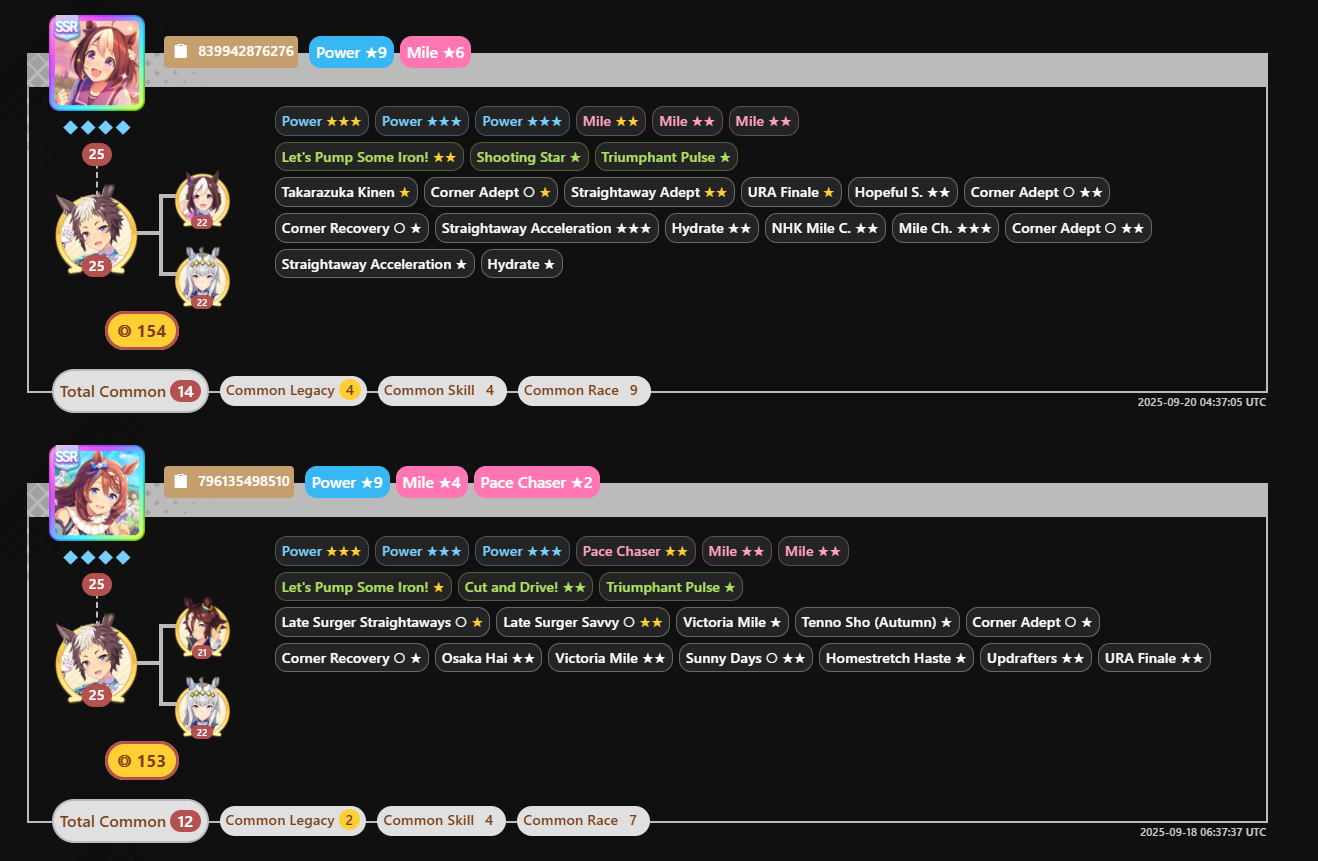Select the Late Surger Straightaways ○ ★ chip
This screenshot has height=861, width=1318.
pos(382,622)
